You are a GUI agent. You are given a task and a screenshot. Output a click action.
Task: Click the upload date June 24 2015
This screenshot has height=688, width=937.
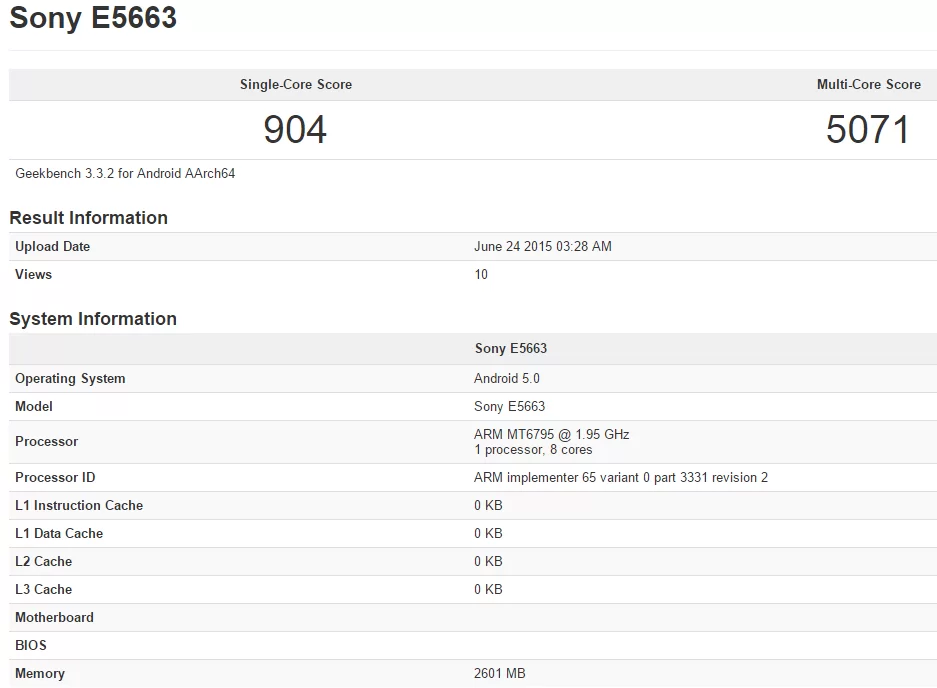543,246
